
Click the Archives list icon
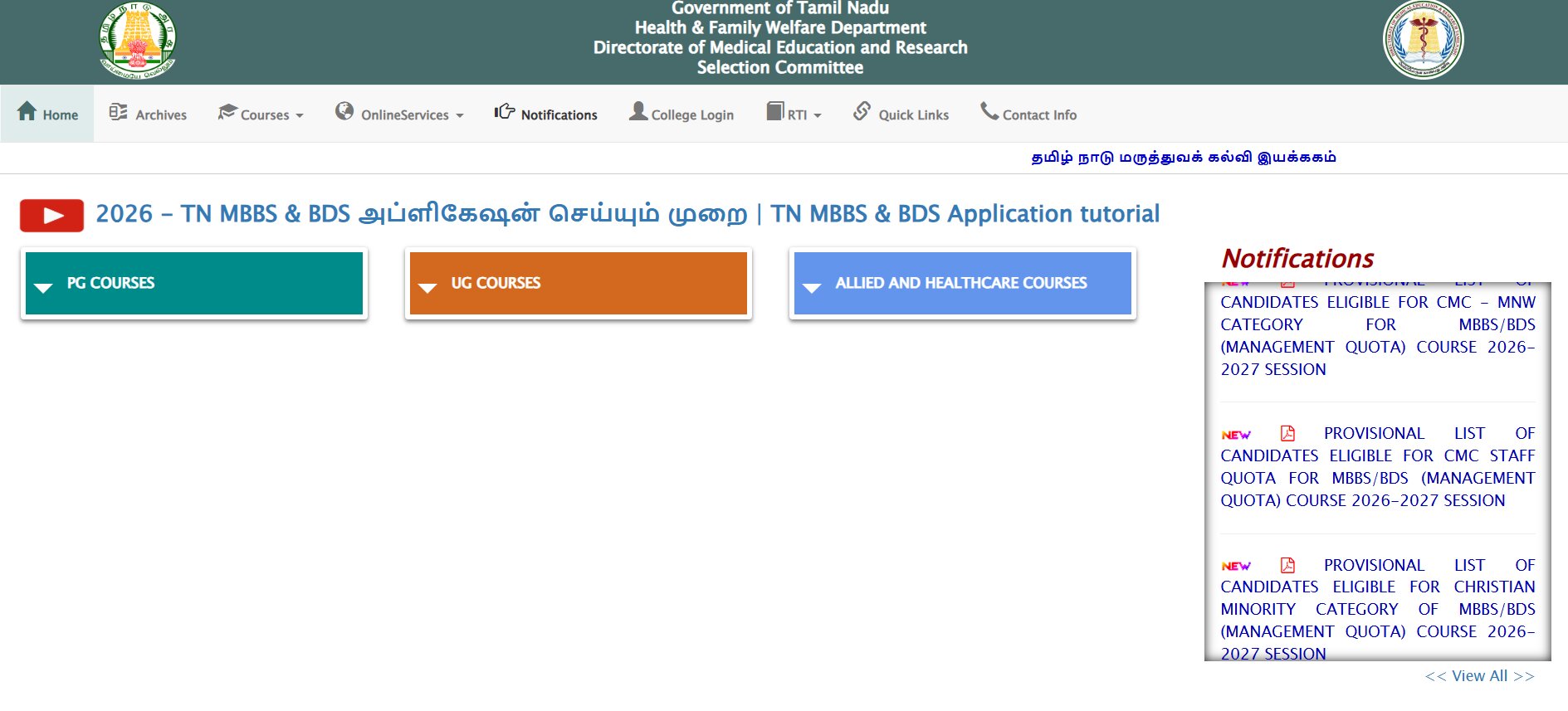pos(118,112)
